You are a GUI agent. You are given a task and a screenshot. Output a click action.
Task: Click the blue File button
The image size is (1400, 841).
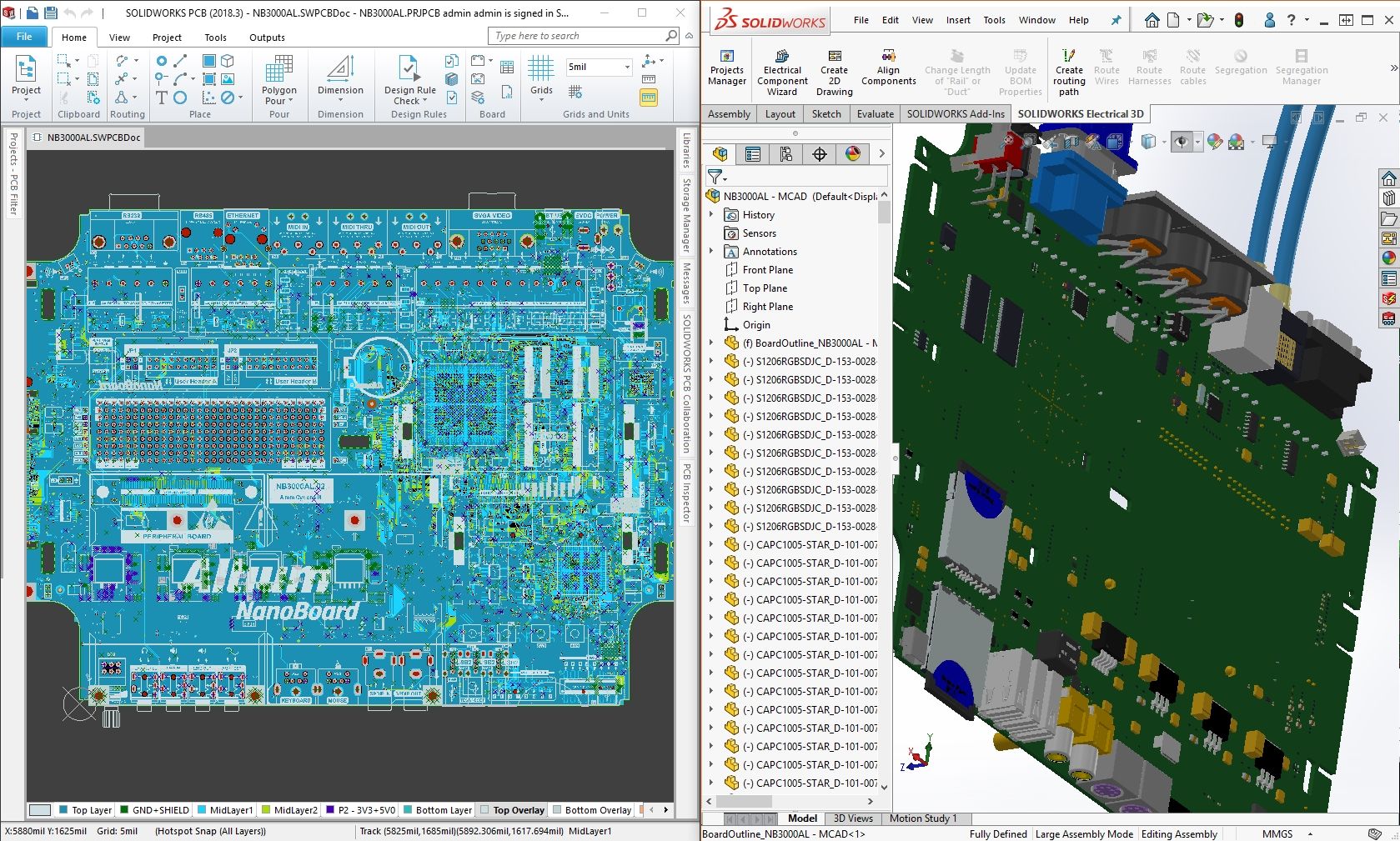(x=24, y=37)
